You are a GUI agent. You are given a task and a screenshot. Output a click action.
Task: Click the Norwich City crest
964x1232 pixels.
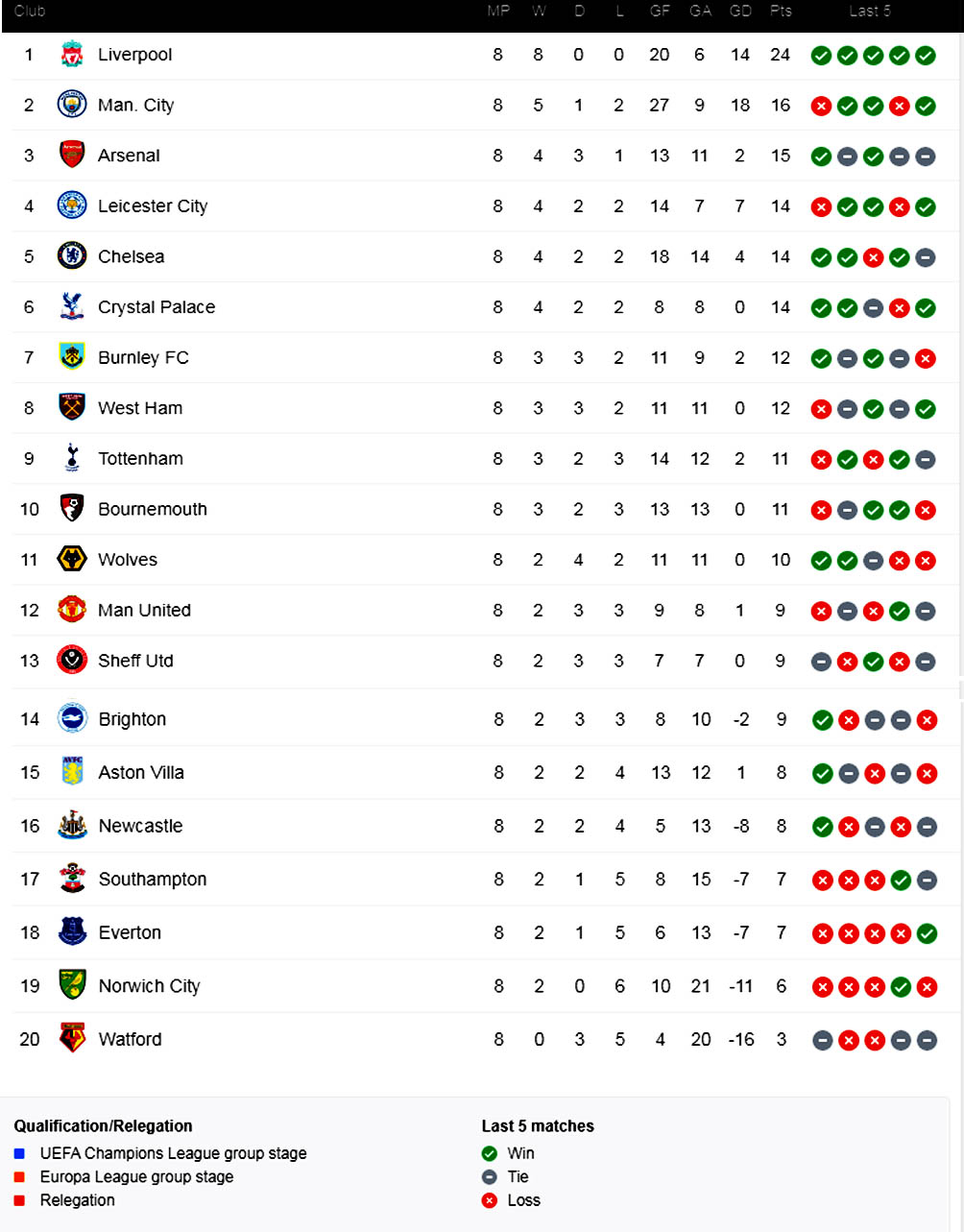(72, 985)
